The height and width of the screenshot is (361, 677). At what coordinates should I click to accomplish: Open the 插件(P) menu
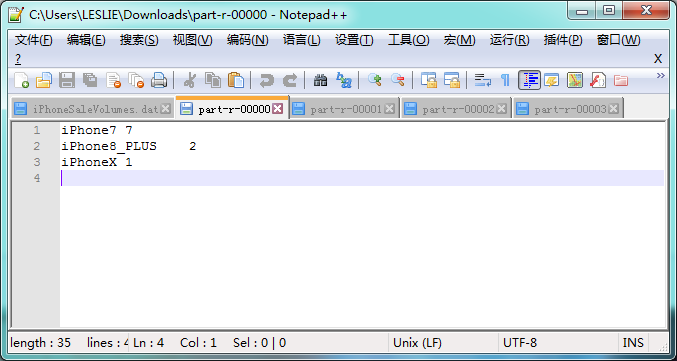563,41
